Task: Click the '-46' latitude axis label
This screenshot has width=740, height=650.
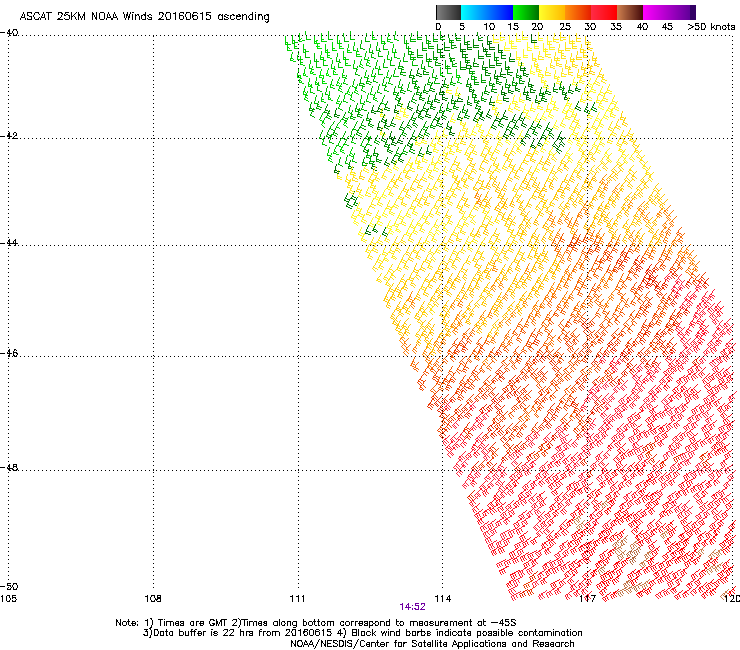Action: coord(9,353)
